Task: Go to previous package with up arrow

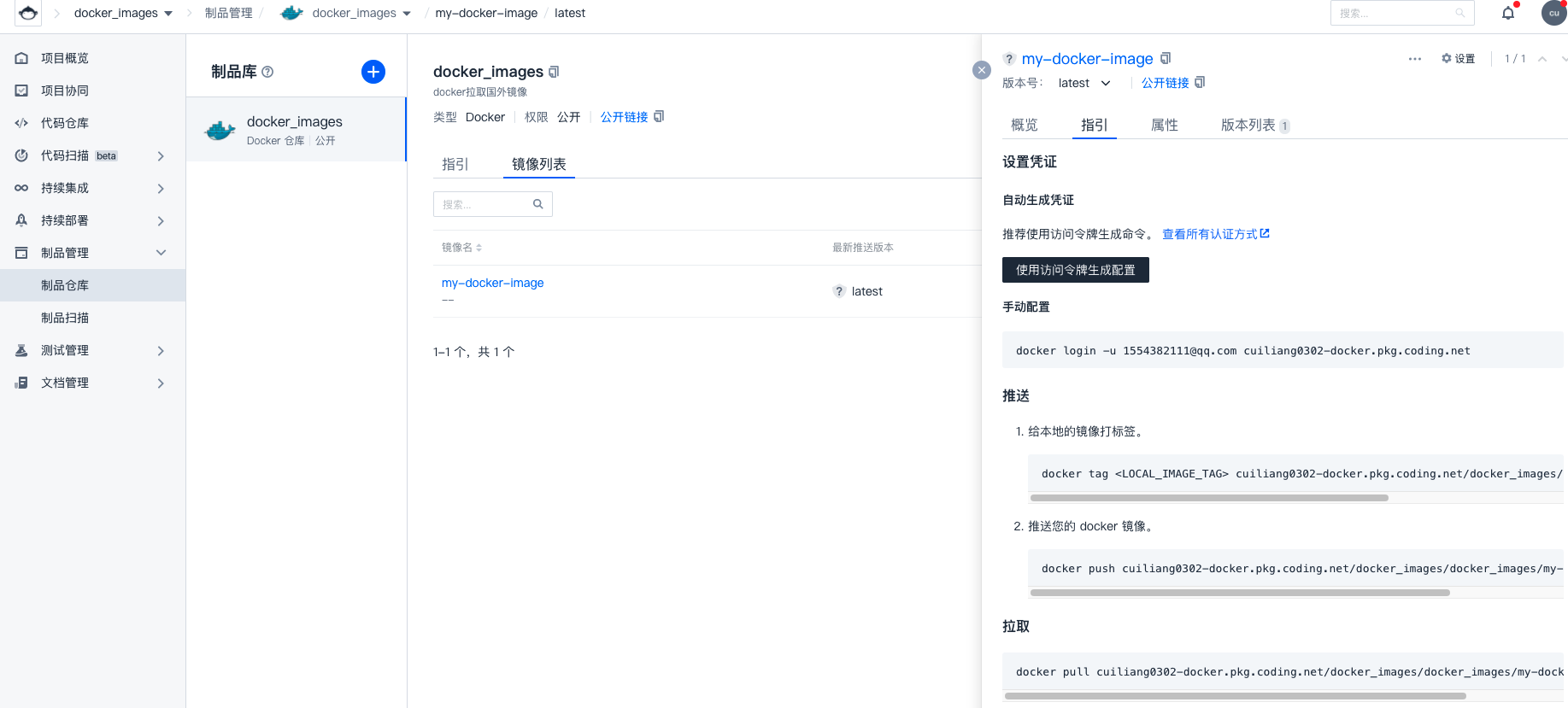Action: click(x=1542, y=59)
